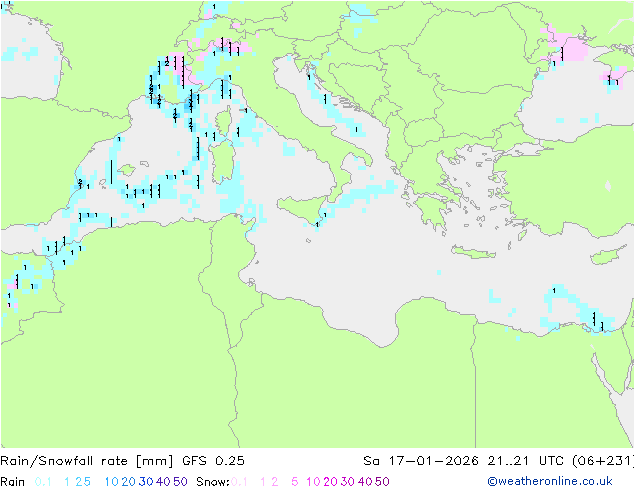Click the ©weatheronline.co.uk link
634x490 pixels.
tap(550, 481)
